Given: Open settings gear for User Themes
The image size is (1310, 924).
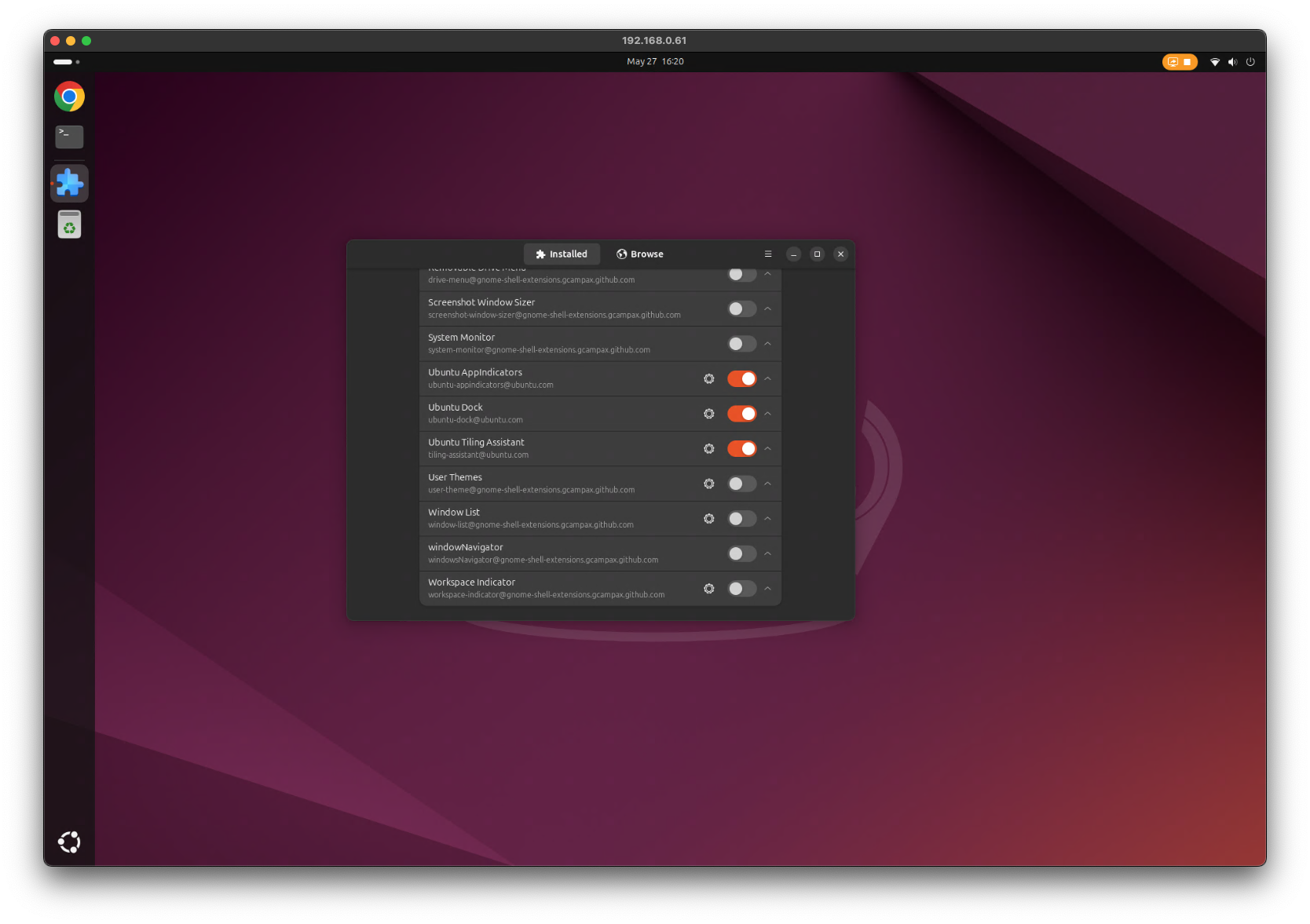Looking at the screenshot, I should coord(709,484).
